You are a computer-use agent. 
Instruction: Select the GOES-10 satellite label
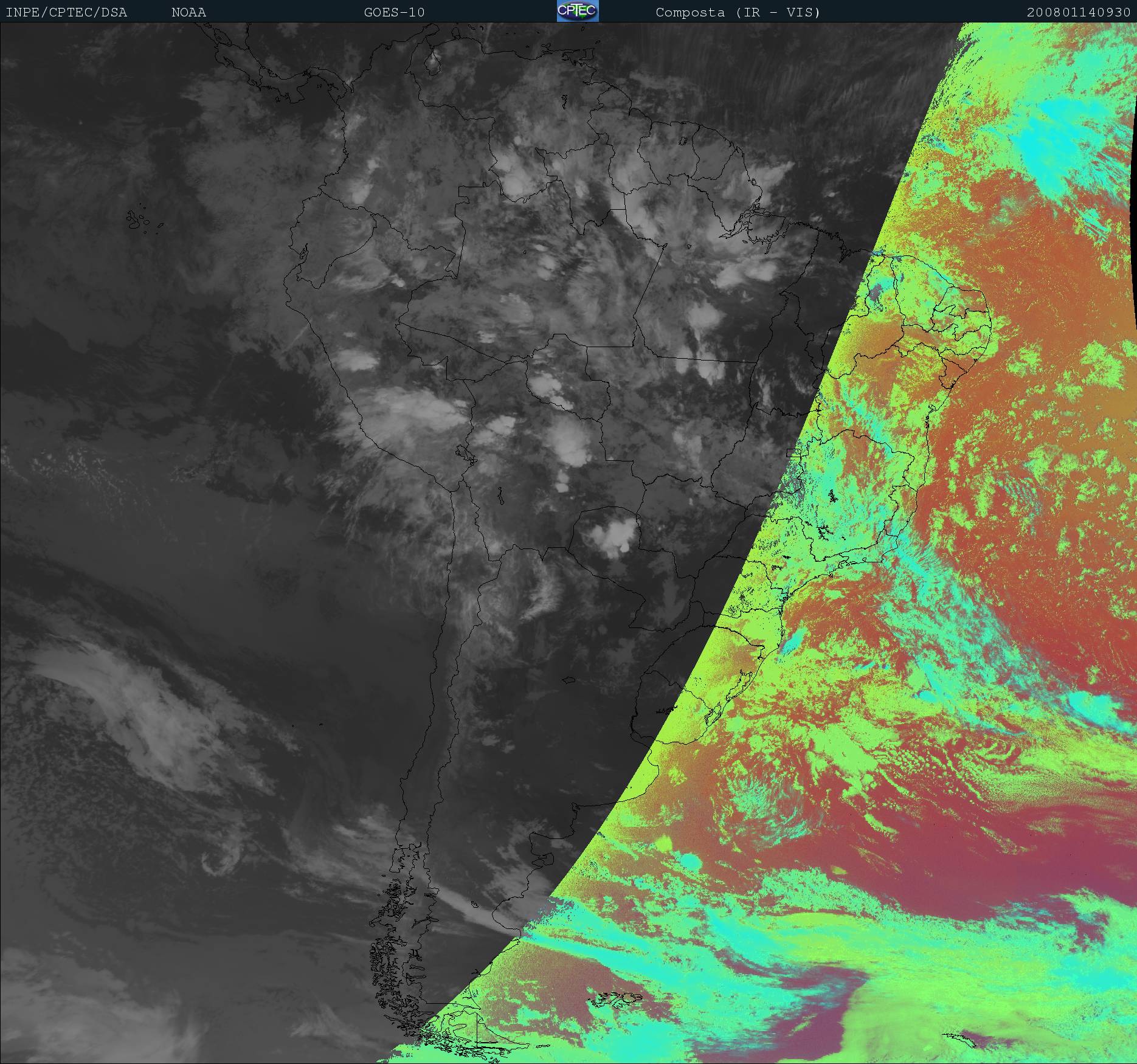394,12
